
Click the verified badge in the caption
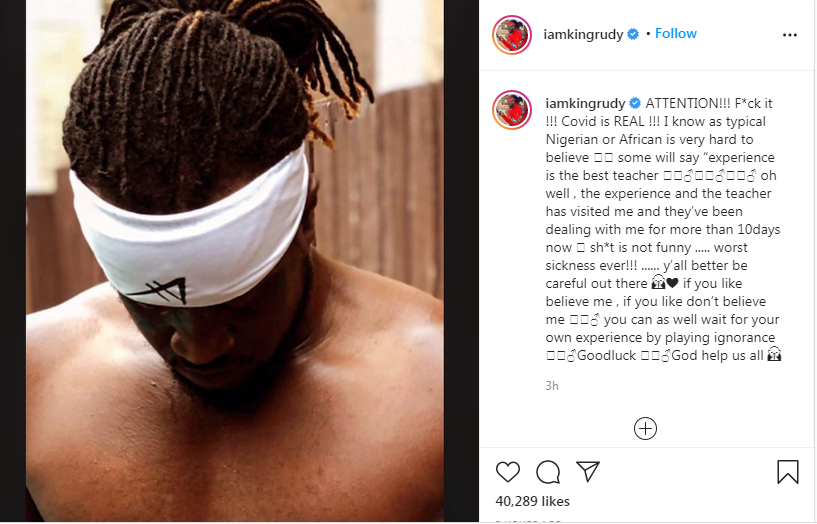tap(635, 103)
